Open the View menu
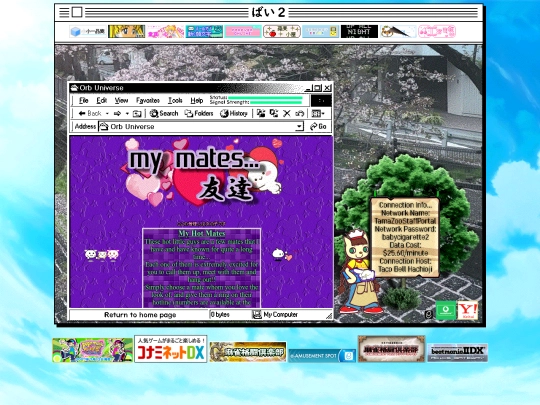This screenshot has width=540, height=405. click(x=121, y=101)
